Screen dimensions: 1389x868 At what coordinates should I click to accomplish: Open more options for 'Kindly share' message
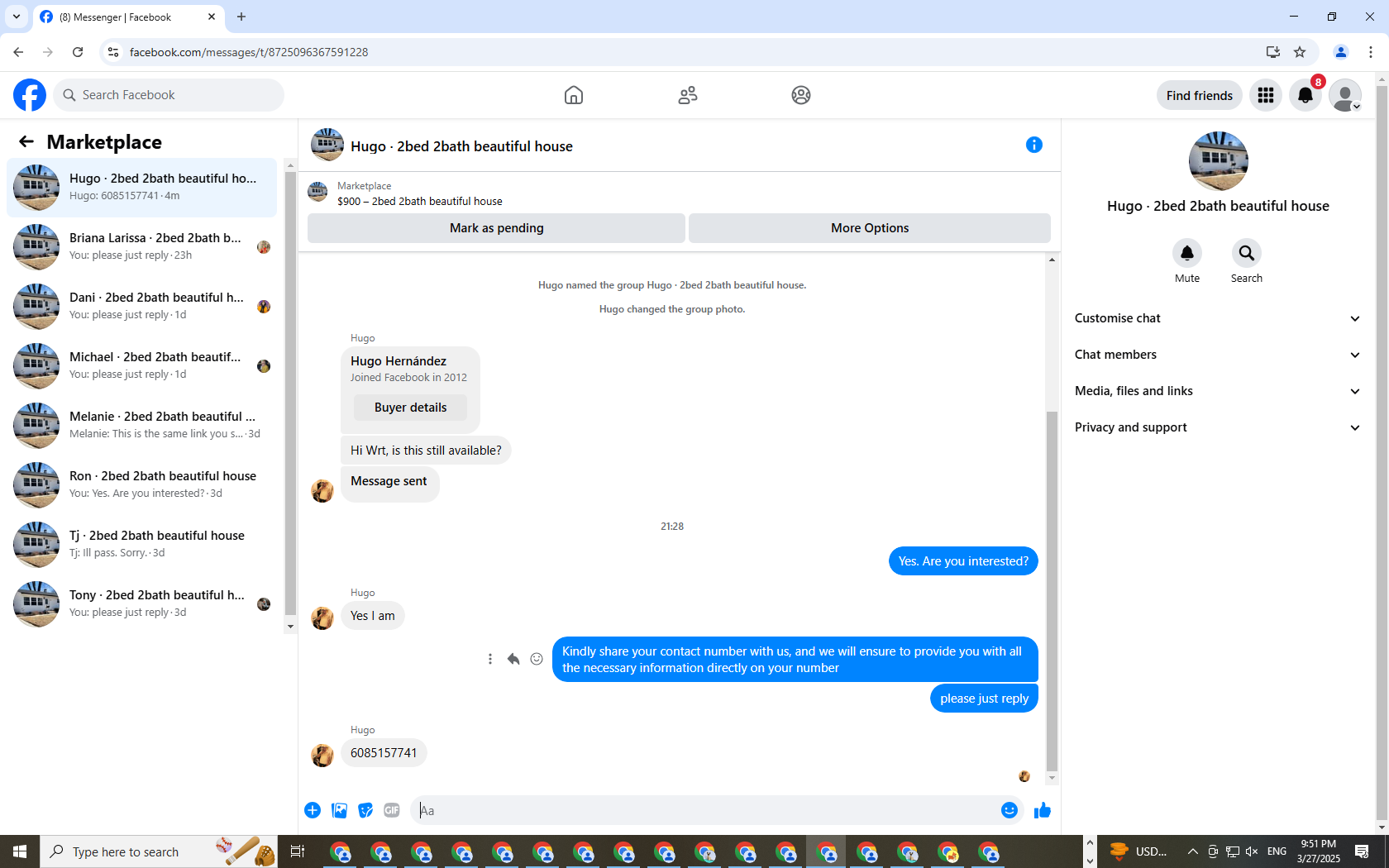tap(490, 659)
